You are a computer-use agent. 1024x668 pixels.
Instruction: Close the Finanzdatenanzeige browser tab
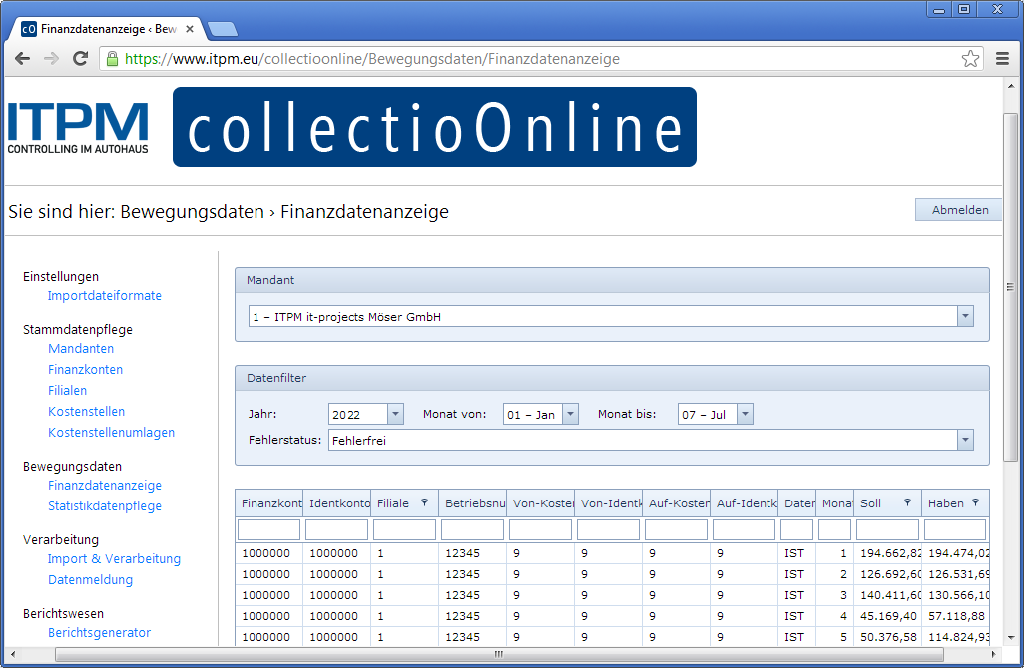tap(190, 29)
